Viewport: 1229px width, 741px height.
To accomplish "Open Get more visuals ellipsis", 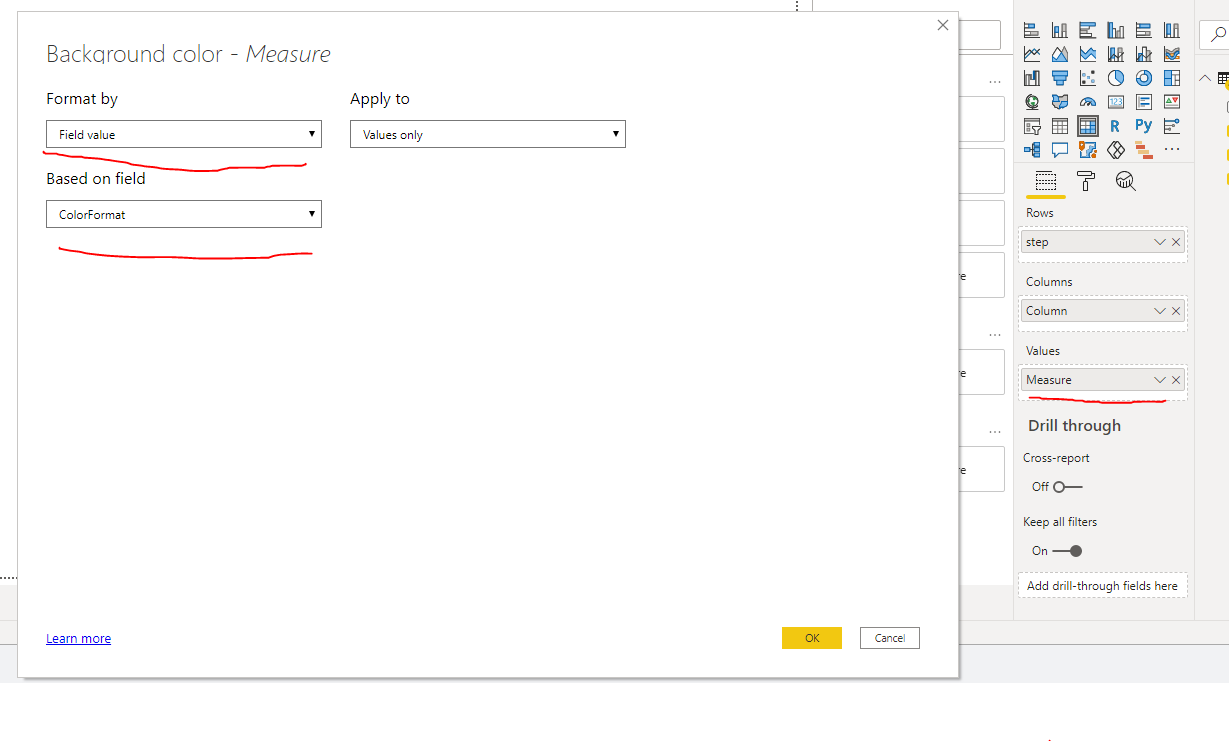I will click(1172, 149).
